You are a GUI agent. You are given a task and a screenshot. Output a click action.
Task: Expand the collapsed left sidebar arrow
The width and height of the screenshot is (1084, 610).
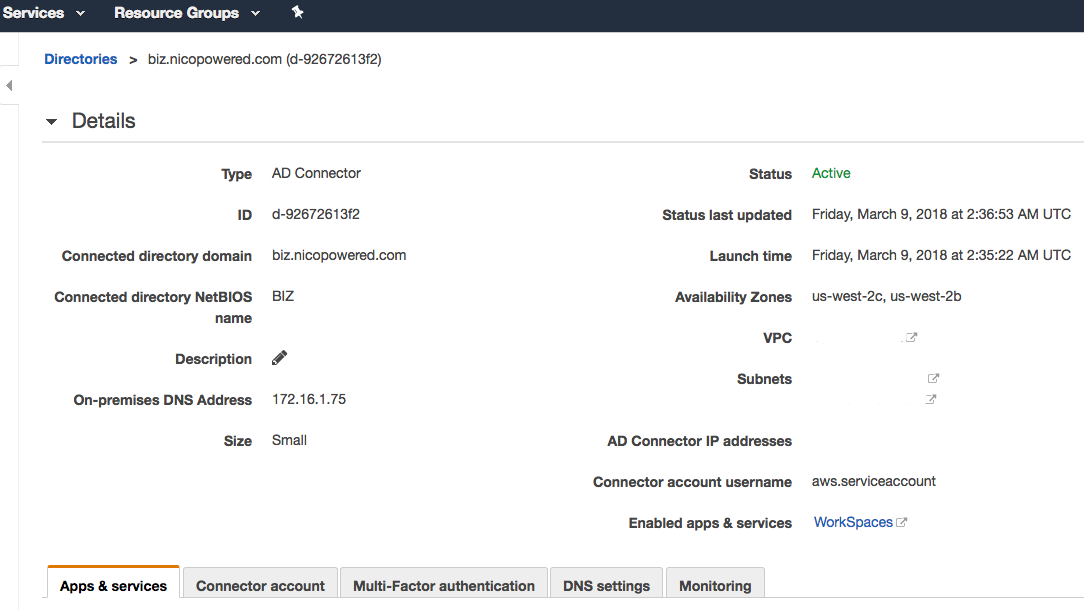point(9,86)
